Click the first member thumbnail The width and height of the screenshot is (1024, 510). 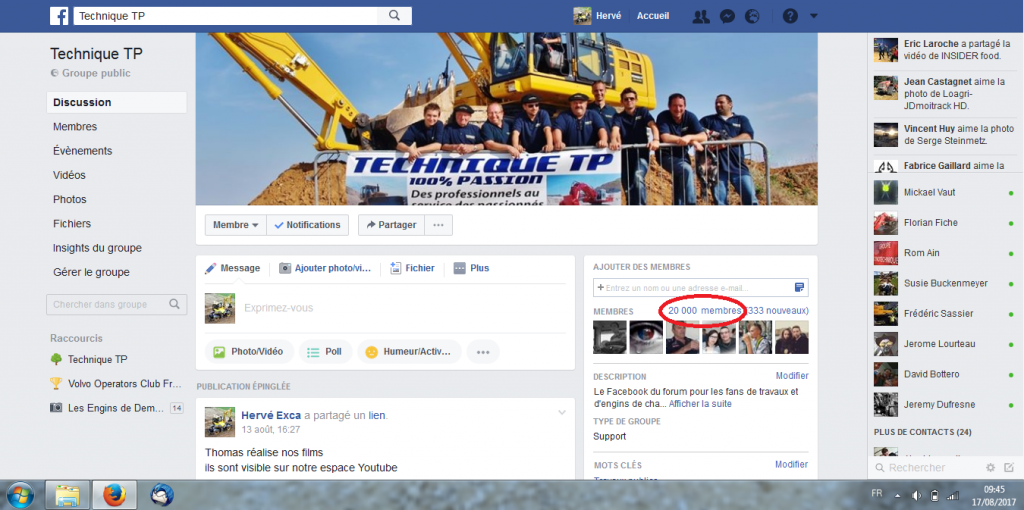[x=610, y=337]
